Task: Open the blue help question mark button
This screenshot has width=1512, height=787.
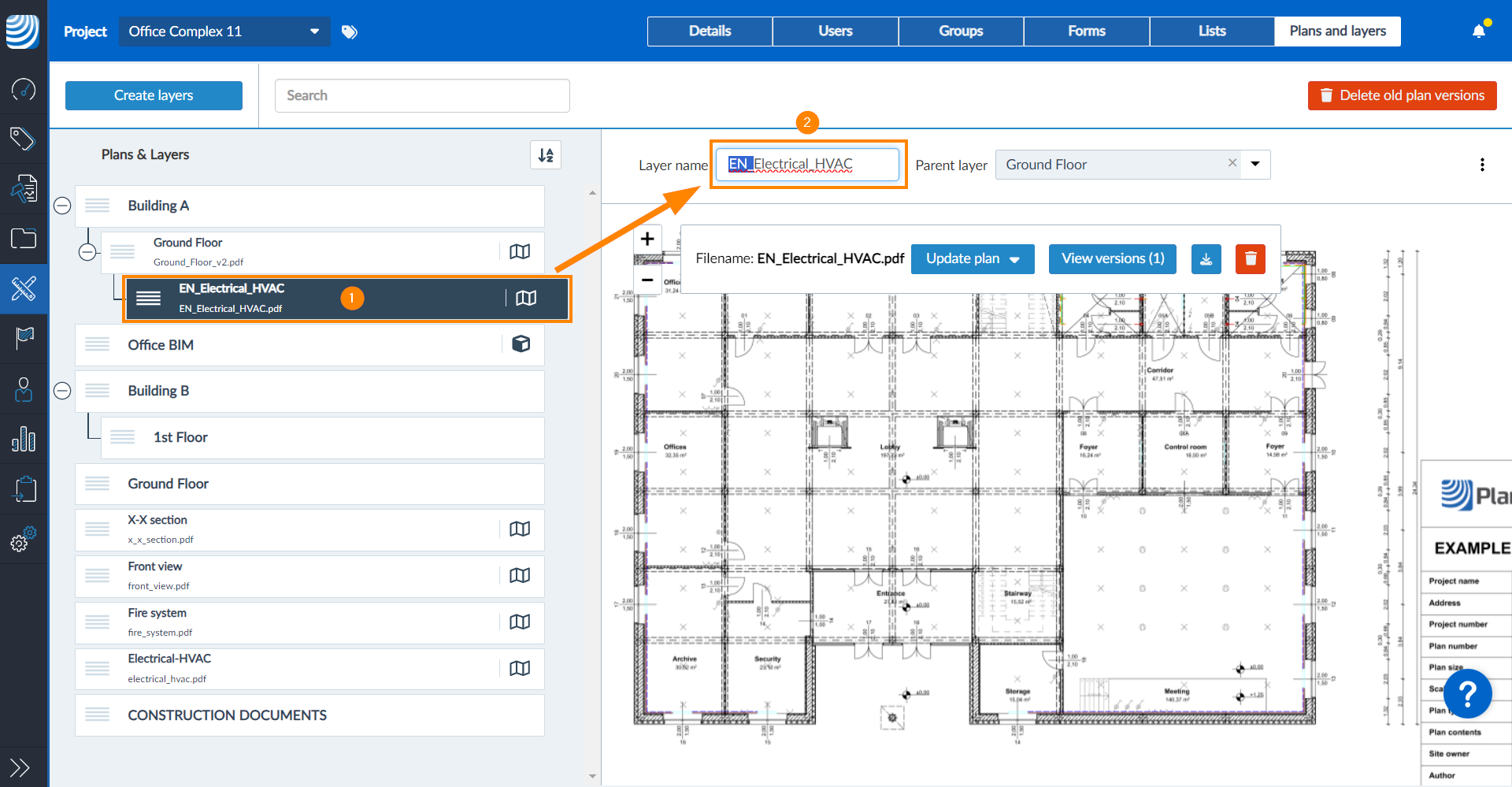Action: pyautogui.click(x=1467, y=693)
